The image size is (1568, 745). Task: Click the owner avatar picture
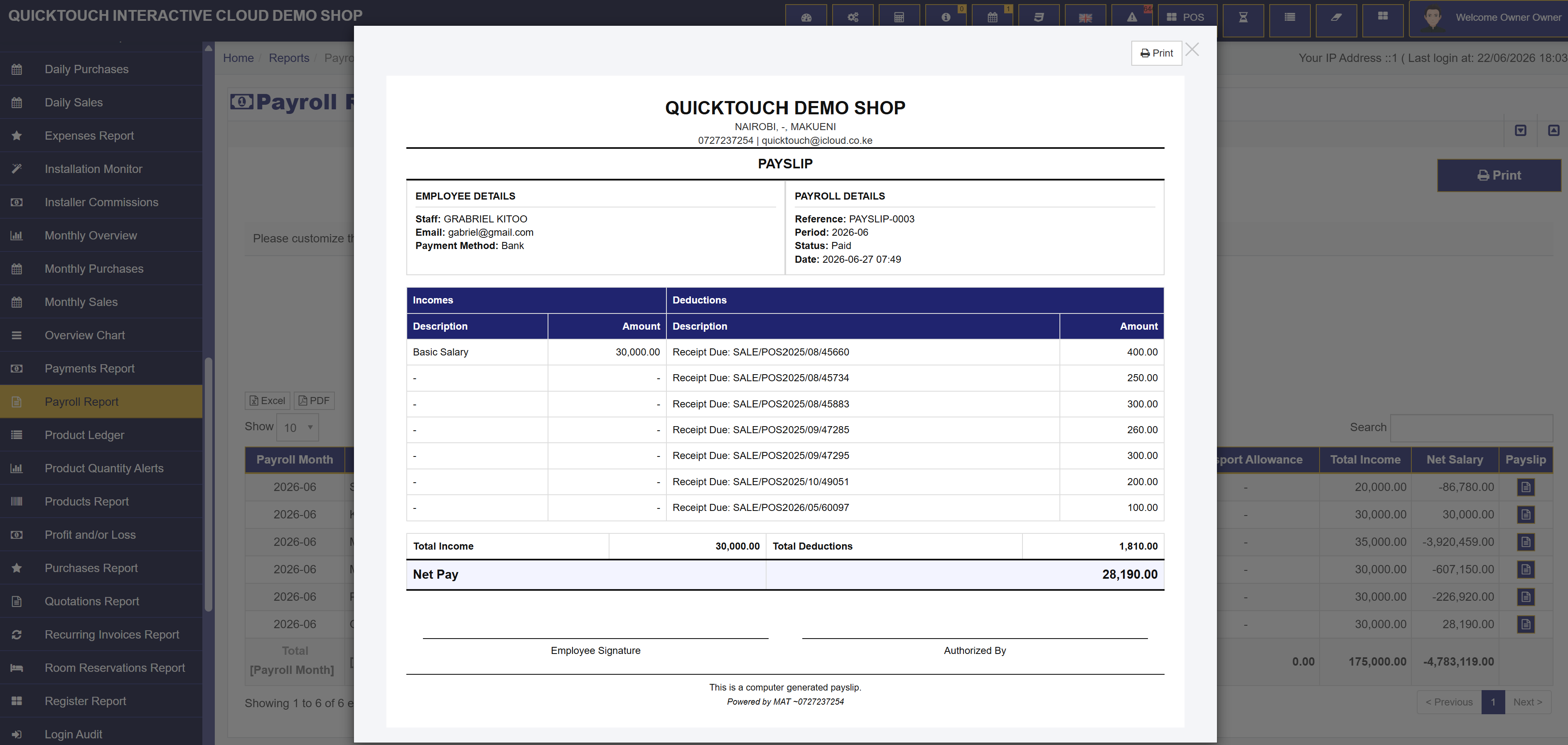click(x=1432, y=18)
